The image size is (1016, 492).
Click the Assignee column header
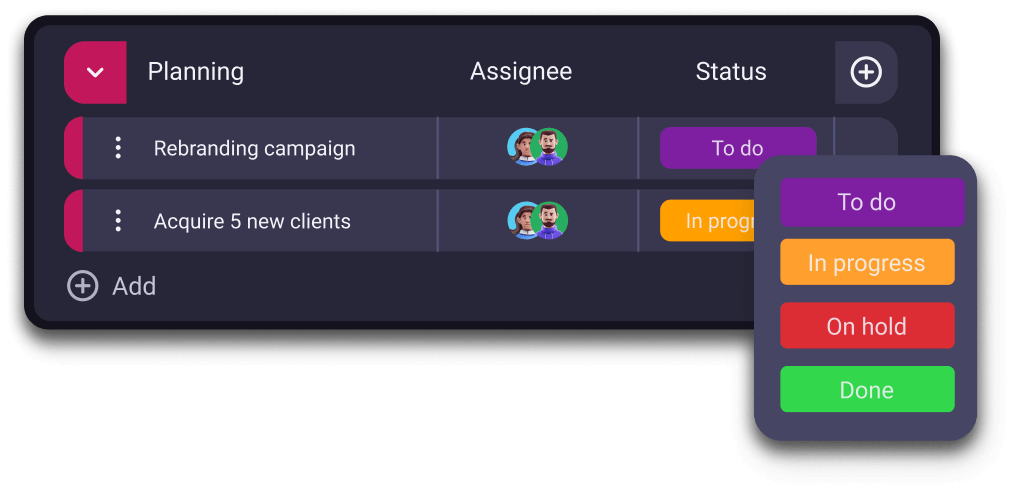(521, 72)
